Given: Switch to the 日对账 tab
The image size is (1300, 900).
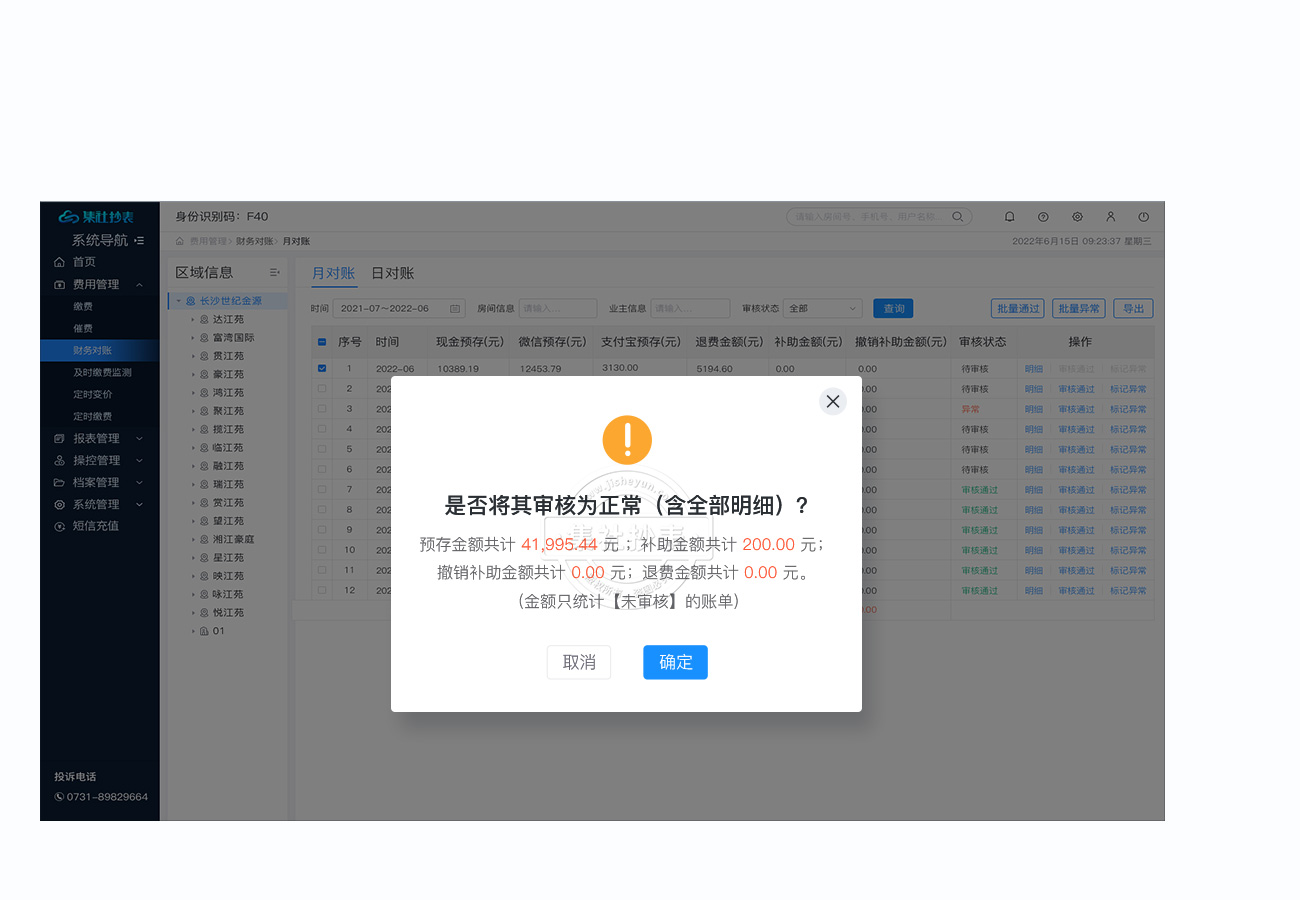Looking at the screenshot, I should 392,273.
